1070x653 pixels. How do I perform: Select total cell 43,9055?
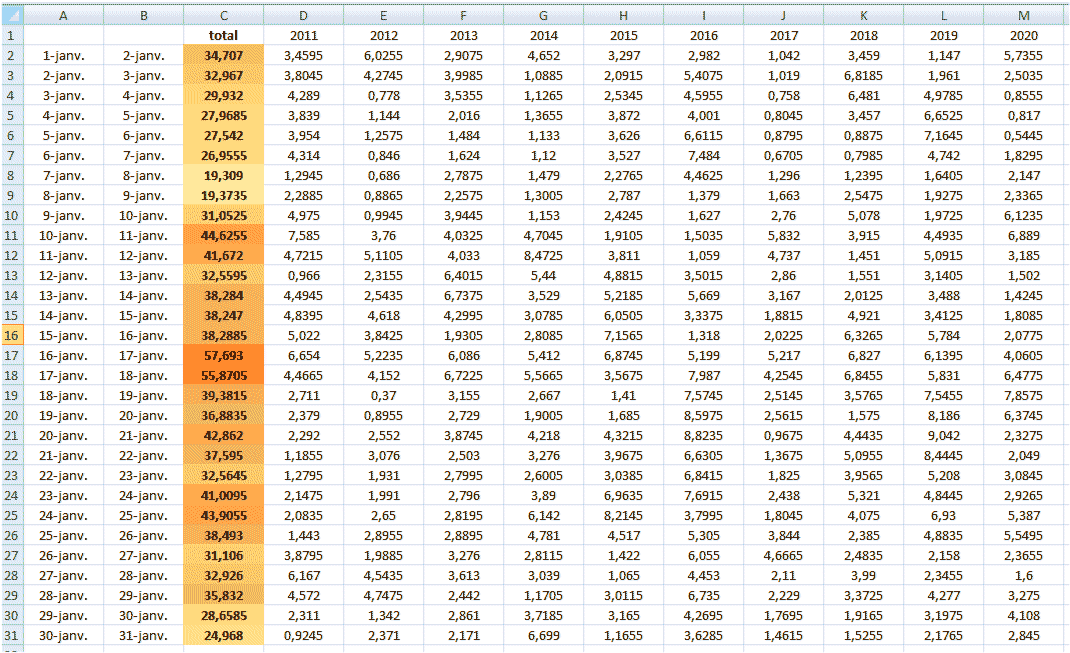[x=224, y=516]
